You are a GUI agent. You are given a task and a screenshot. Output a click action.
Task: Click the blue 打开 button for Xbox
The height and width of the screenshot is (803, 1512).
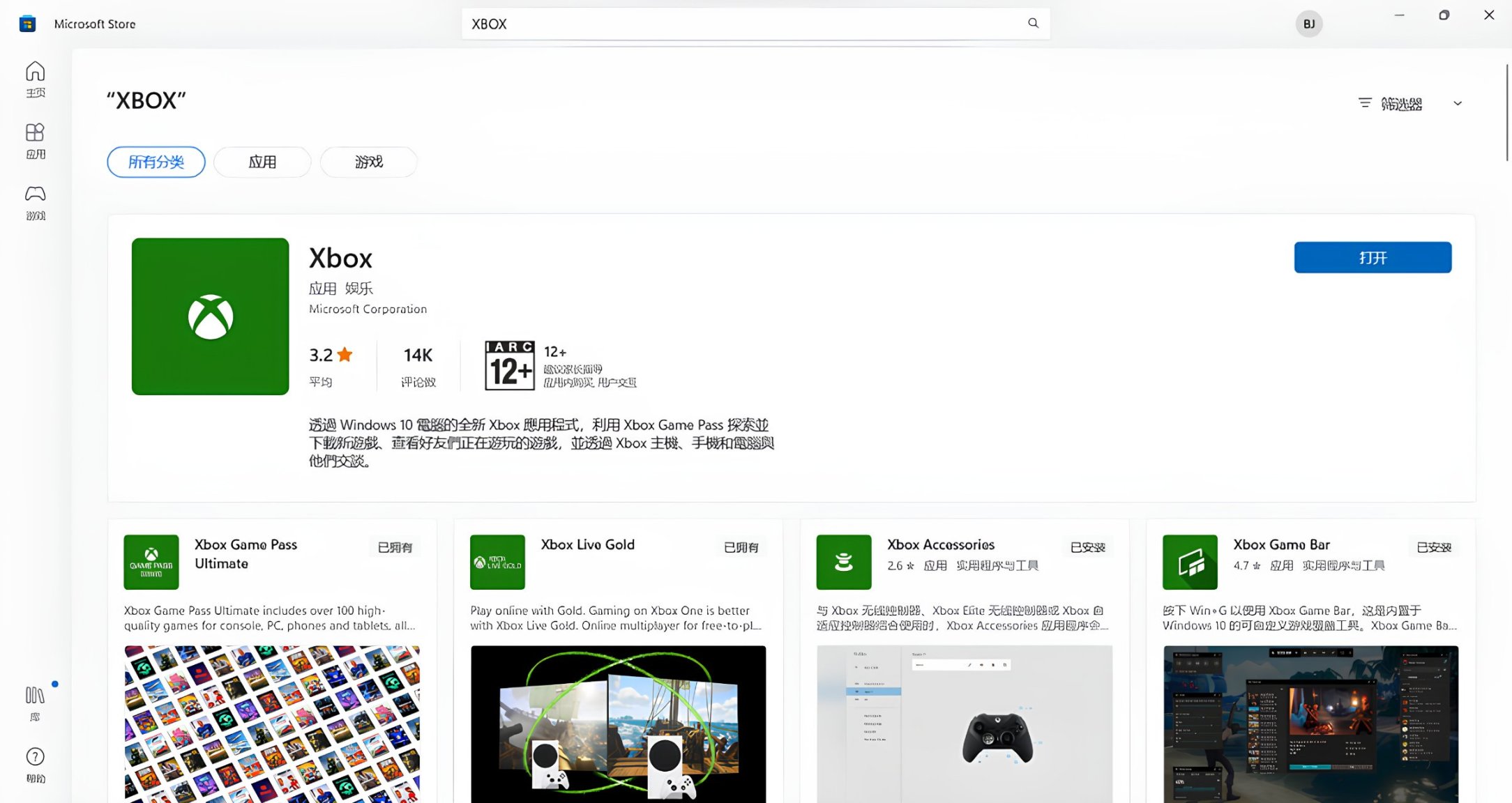pos(1373,257)
